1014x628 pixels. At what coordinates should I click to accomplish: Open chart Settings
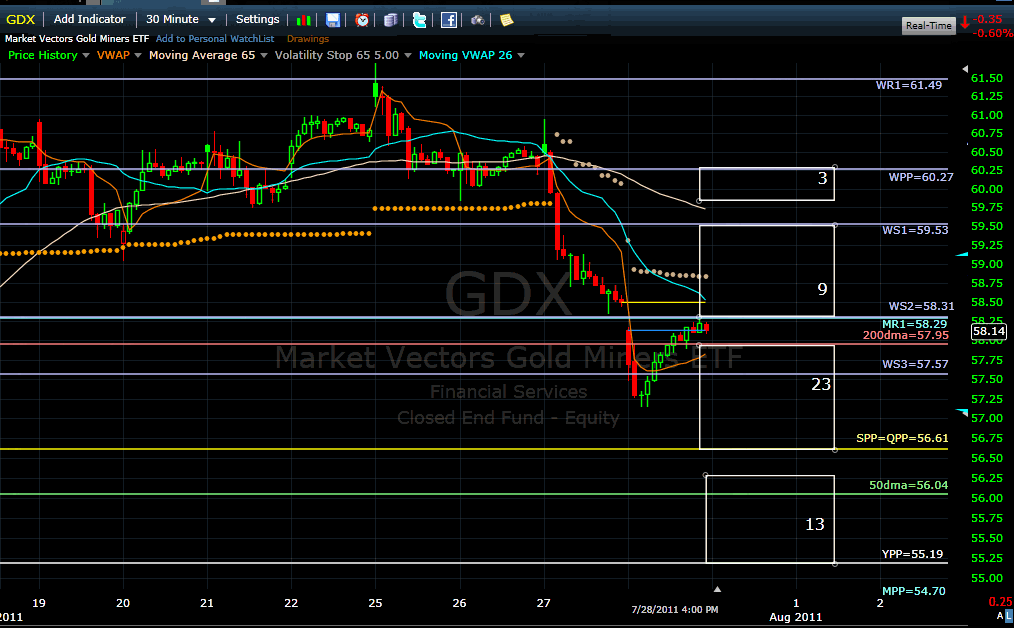click(x=257, y=19)
